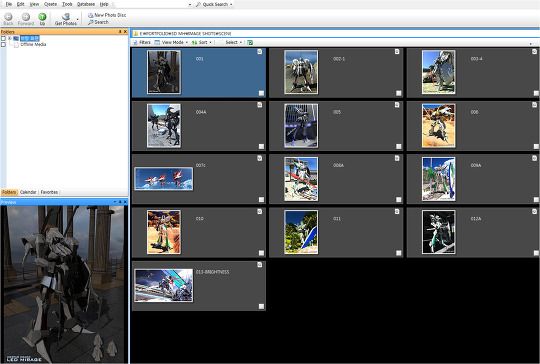Select the 012A dark robot thumbnail
This screenshot has height=364, width=540.
click(x=438, y=232)
